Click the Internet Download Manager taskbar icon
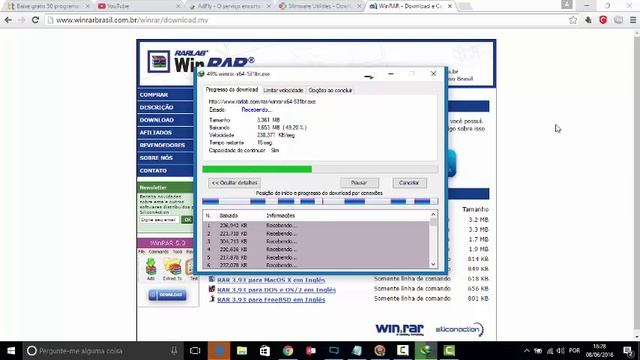Image resolution: width=640 pixels, height=360 pixels. click(x=425, y=351)
